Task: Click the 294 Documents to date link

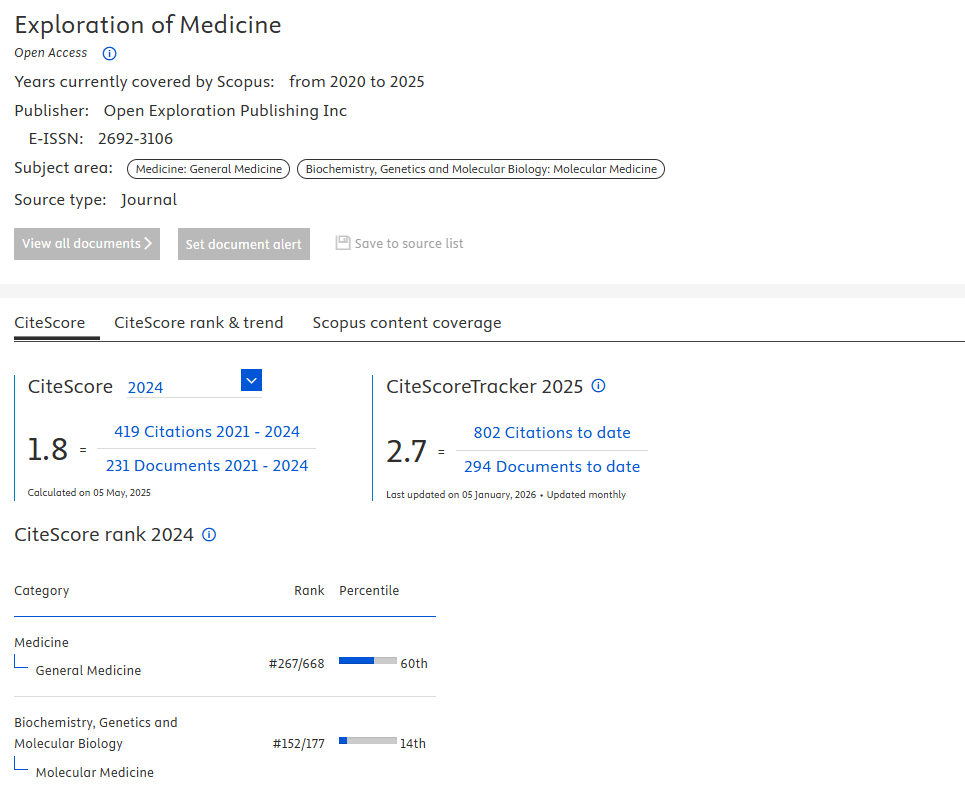Action: click(552, 467)
